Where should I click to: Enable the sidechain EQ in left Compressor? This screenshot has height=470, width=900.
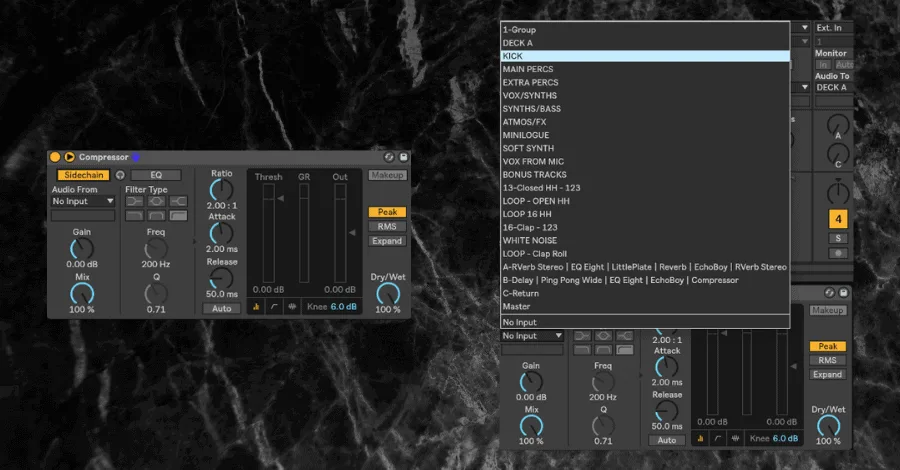pyautogui.click(x=156, y=175)
